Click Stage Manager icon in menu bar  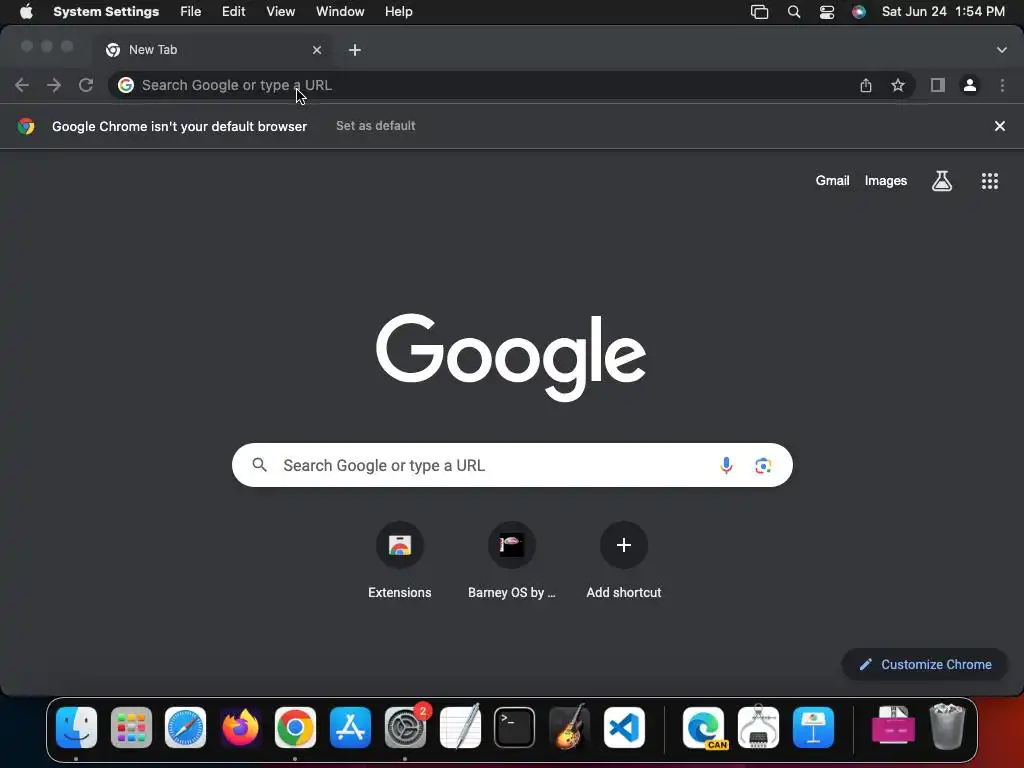tap(759, 12)
